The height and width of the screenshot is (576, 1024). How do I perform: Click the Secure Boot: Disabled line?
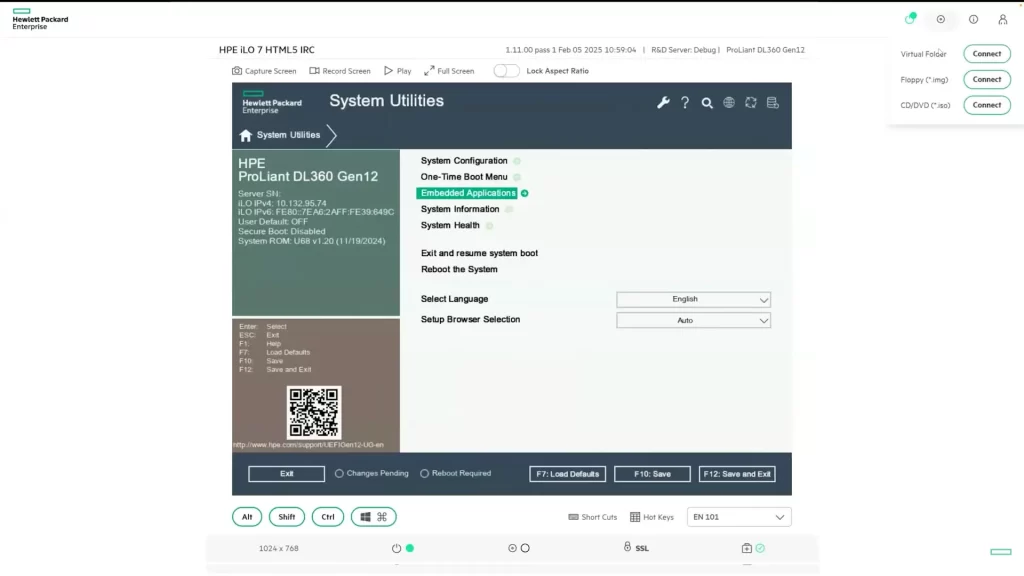click(281, 231)
